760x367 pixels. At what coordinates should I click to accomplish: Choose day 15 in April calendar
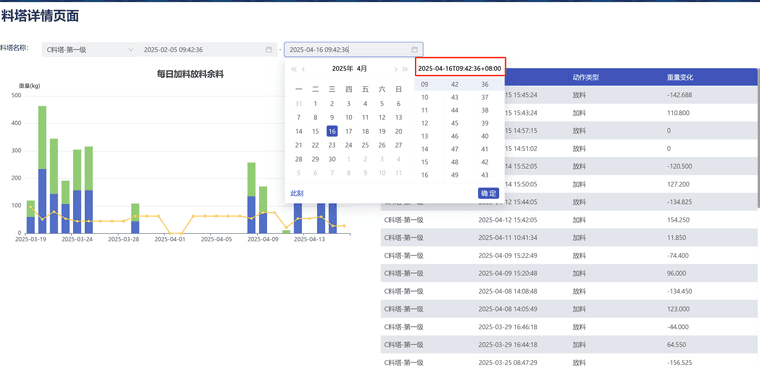316,131
